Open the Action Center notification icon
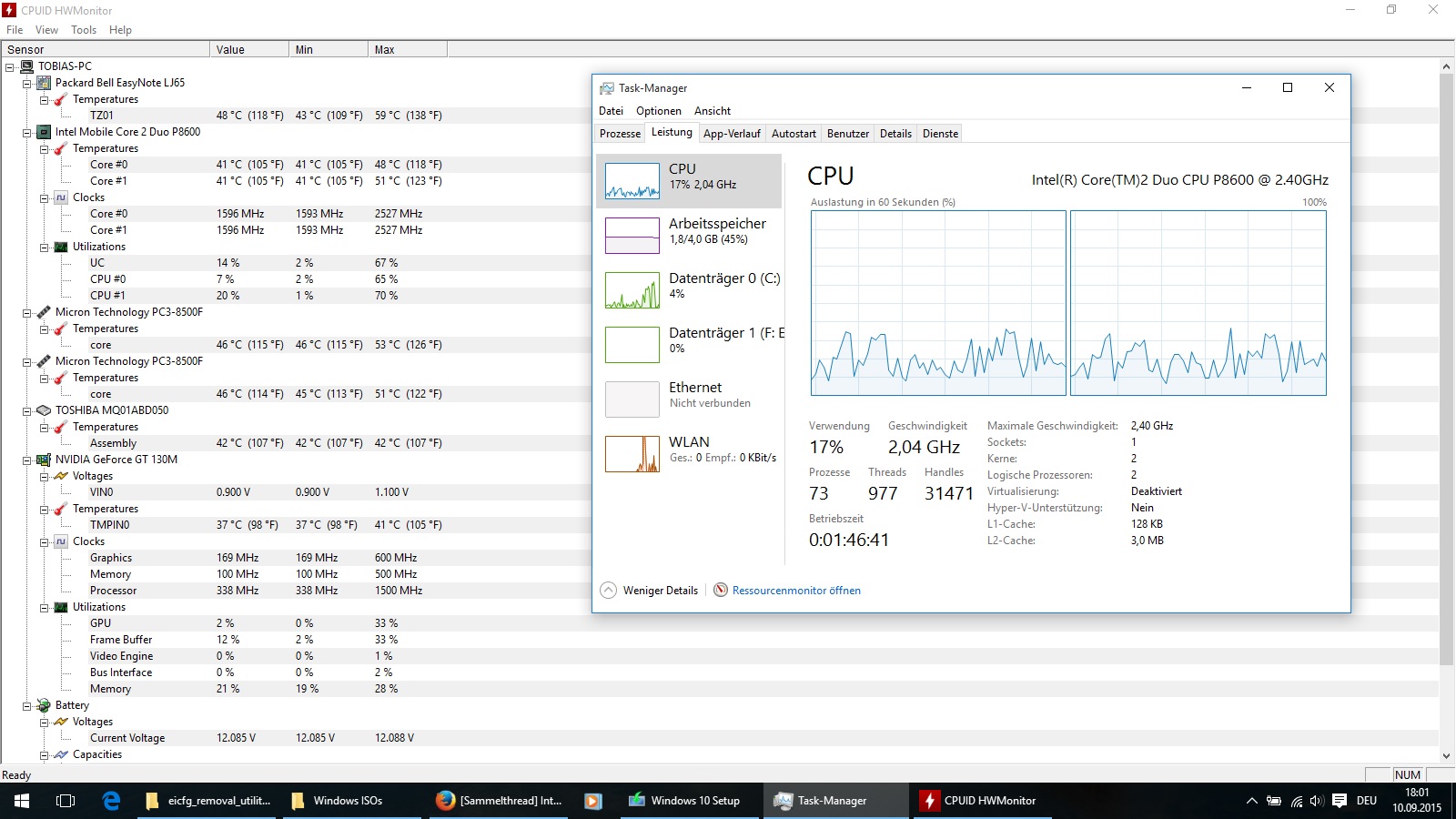 point(1340,801)
